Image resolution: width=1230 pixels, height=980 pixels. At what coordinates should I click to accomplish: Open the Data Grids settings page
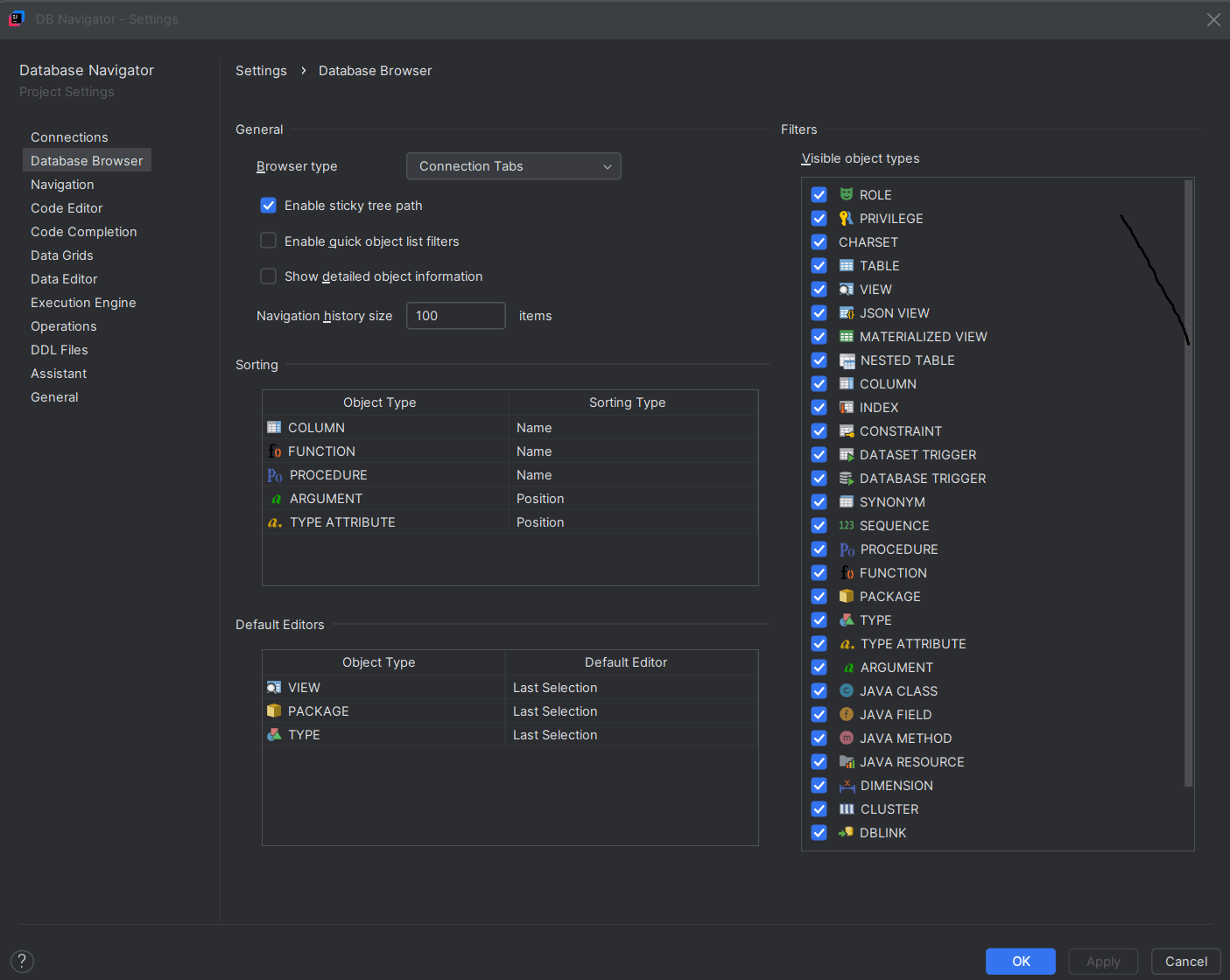pyautogui.click(x=62, y=255)
